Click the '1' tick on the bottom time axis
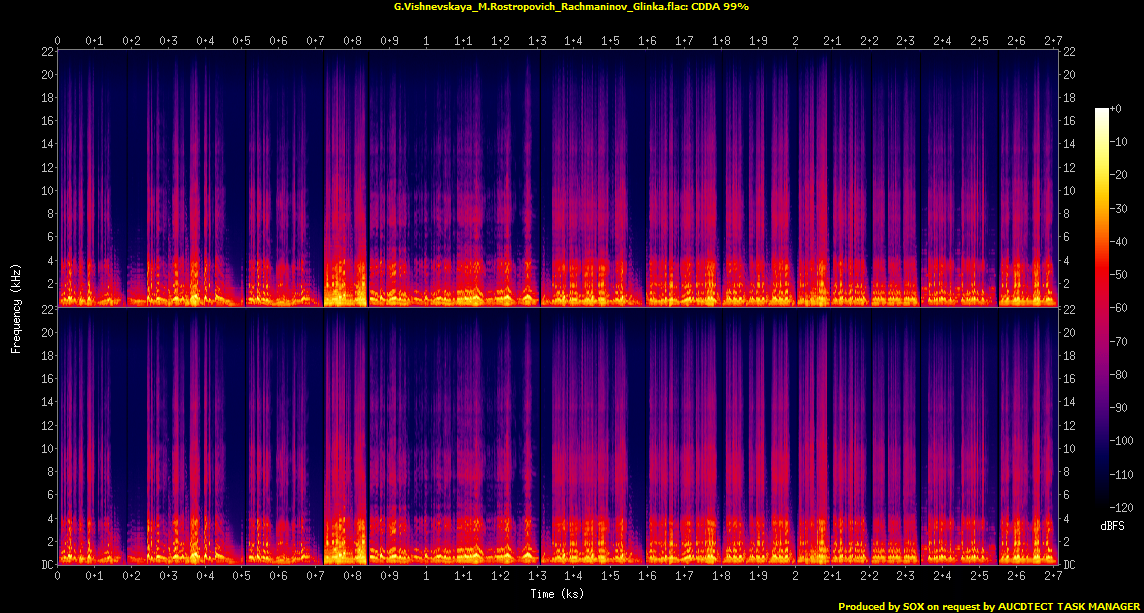 426,577
